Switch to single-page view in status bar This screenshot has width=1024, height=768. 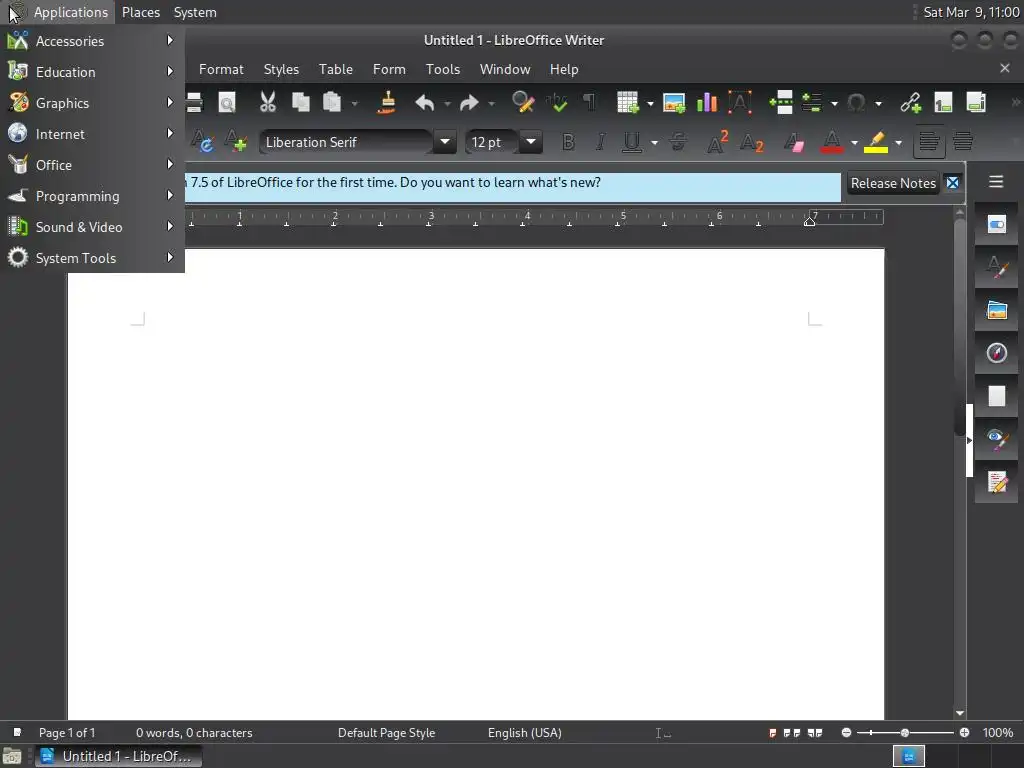point(773,733)
